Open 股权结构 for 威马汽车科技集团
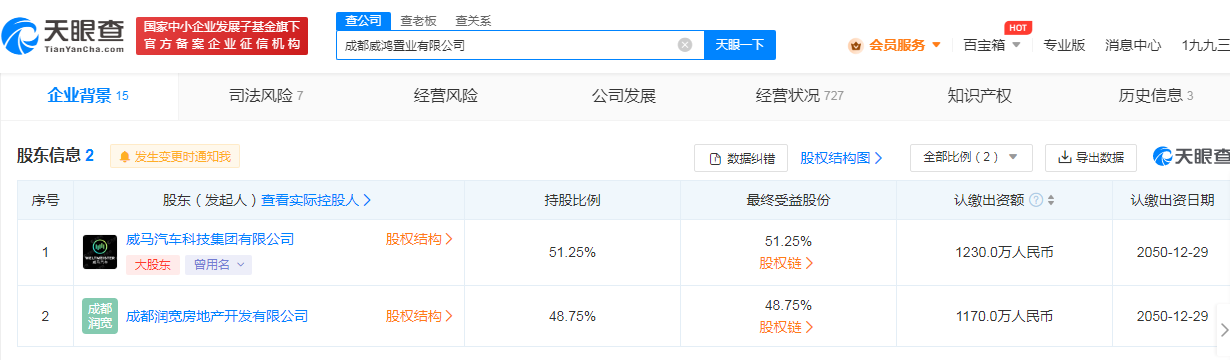The height and width of the screenshot is (360, 1230). 419,239
